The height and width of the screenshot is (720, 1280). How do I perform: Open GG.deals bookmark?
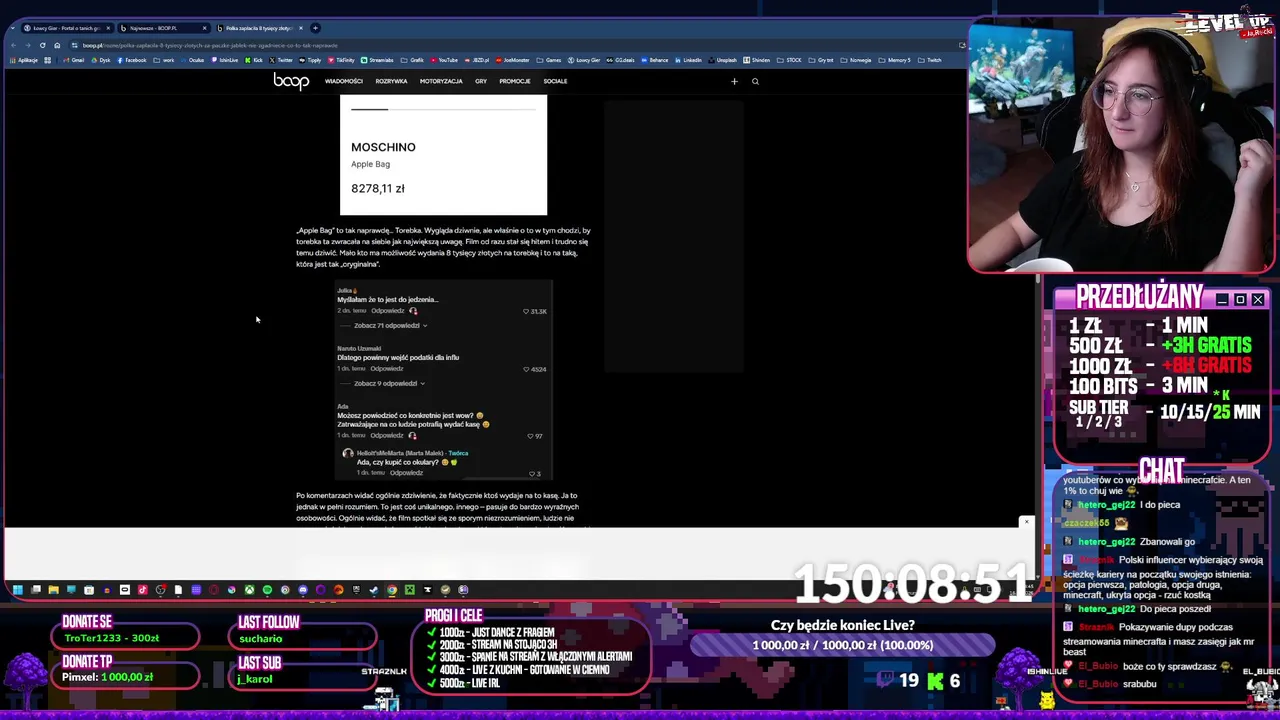[620, 60]
